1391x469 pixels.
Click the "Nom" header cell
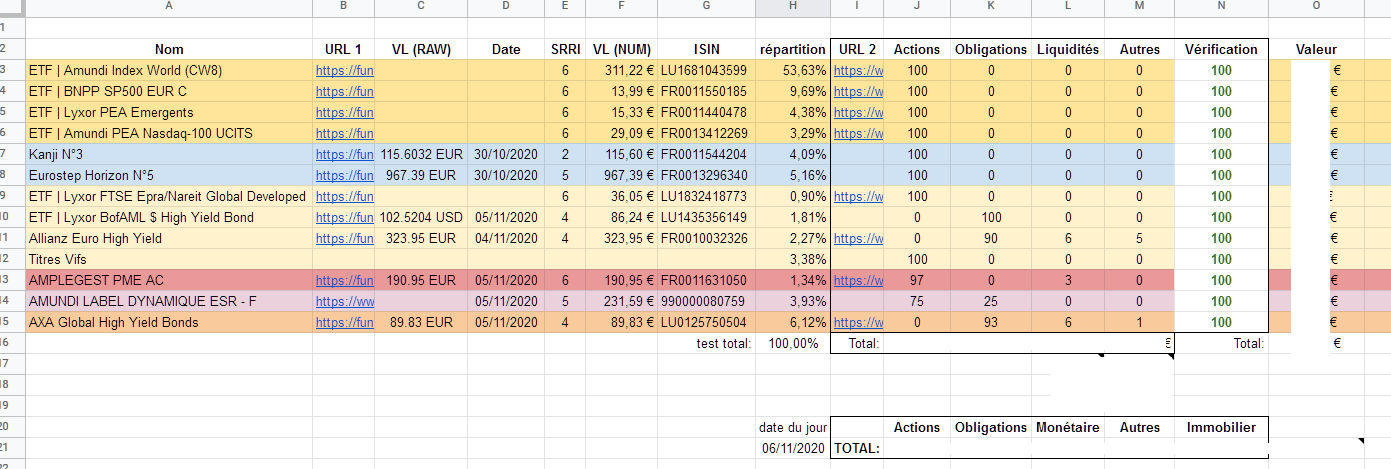click(x=169, y=49)
